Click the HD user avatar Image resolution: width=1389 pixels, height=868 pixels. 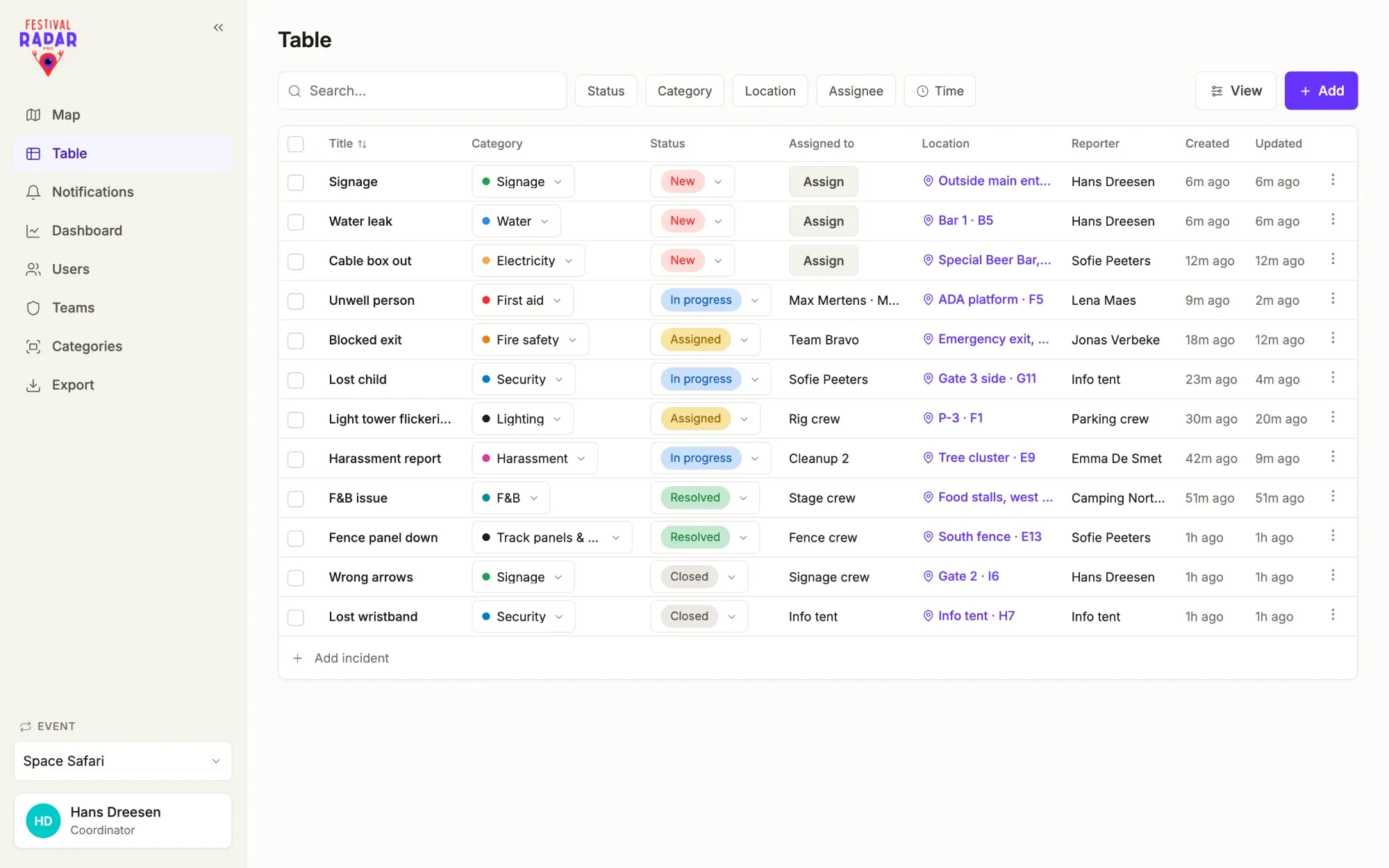click(x=43, y=821)
